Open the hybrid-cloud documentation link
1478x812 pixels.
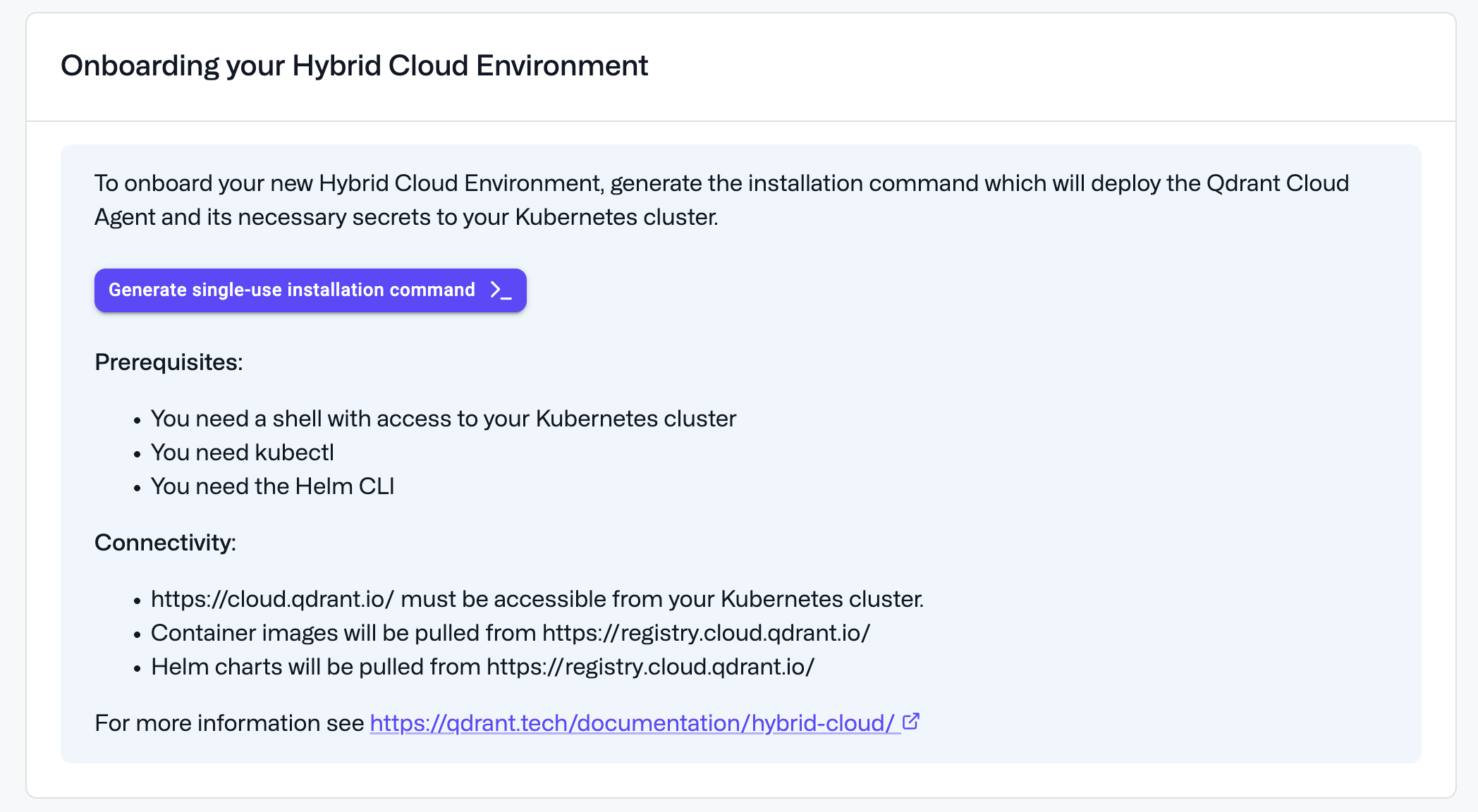(630, 722)
